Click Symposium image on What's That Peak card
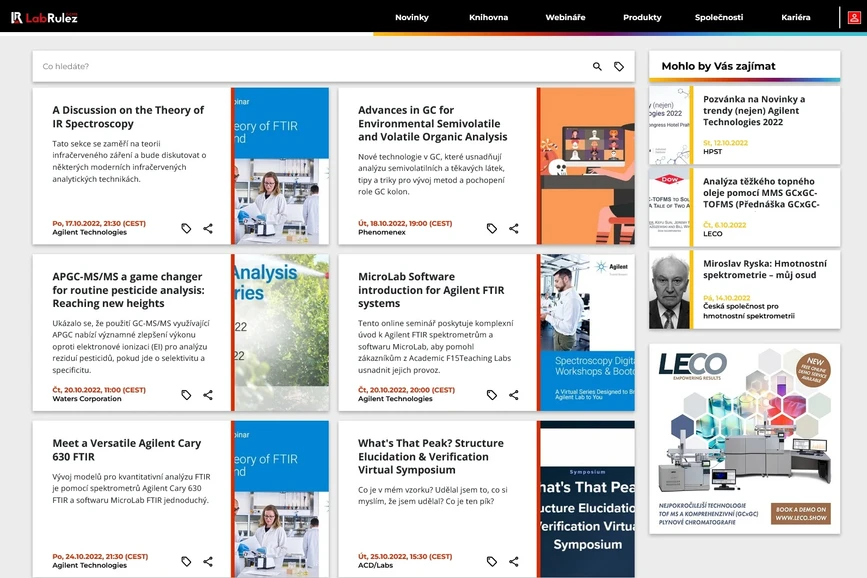The width and height of the screenshot is (867, 578). [x=587, y=499]
